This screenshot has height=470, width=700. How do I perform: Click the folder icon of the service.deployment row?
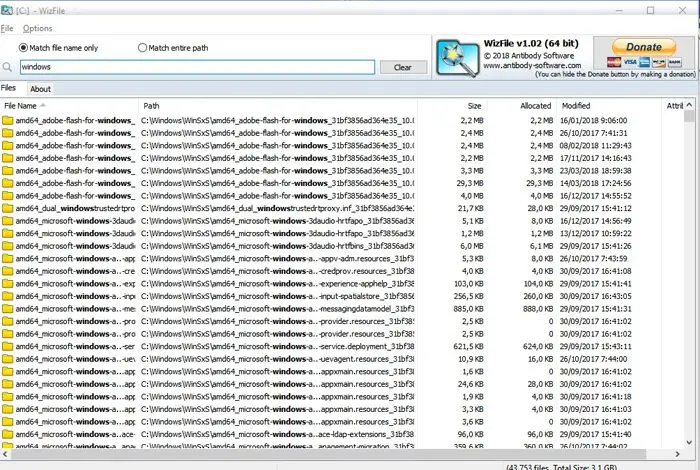click(x=7, y=346)
